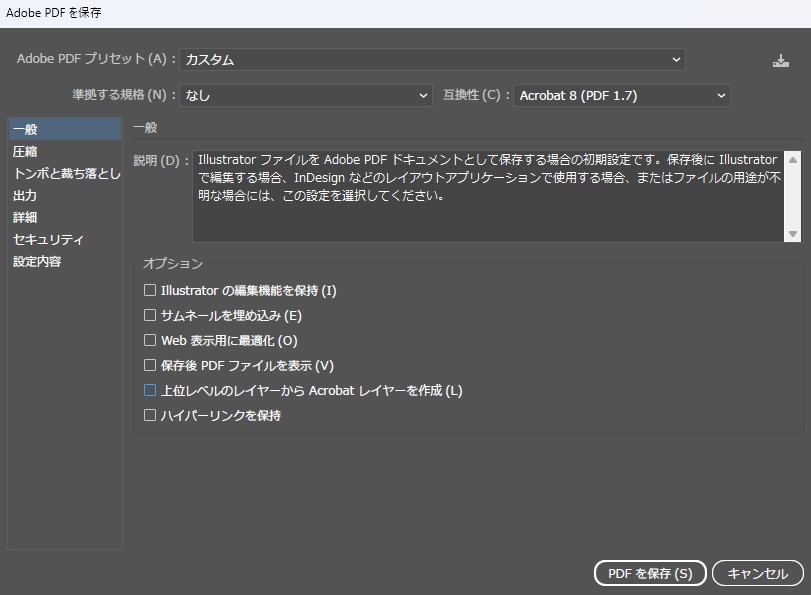This screenshot has width=811, height=595.
Task: Click the PDF を保存 button
Action: 650,573
